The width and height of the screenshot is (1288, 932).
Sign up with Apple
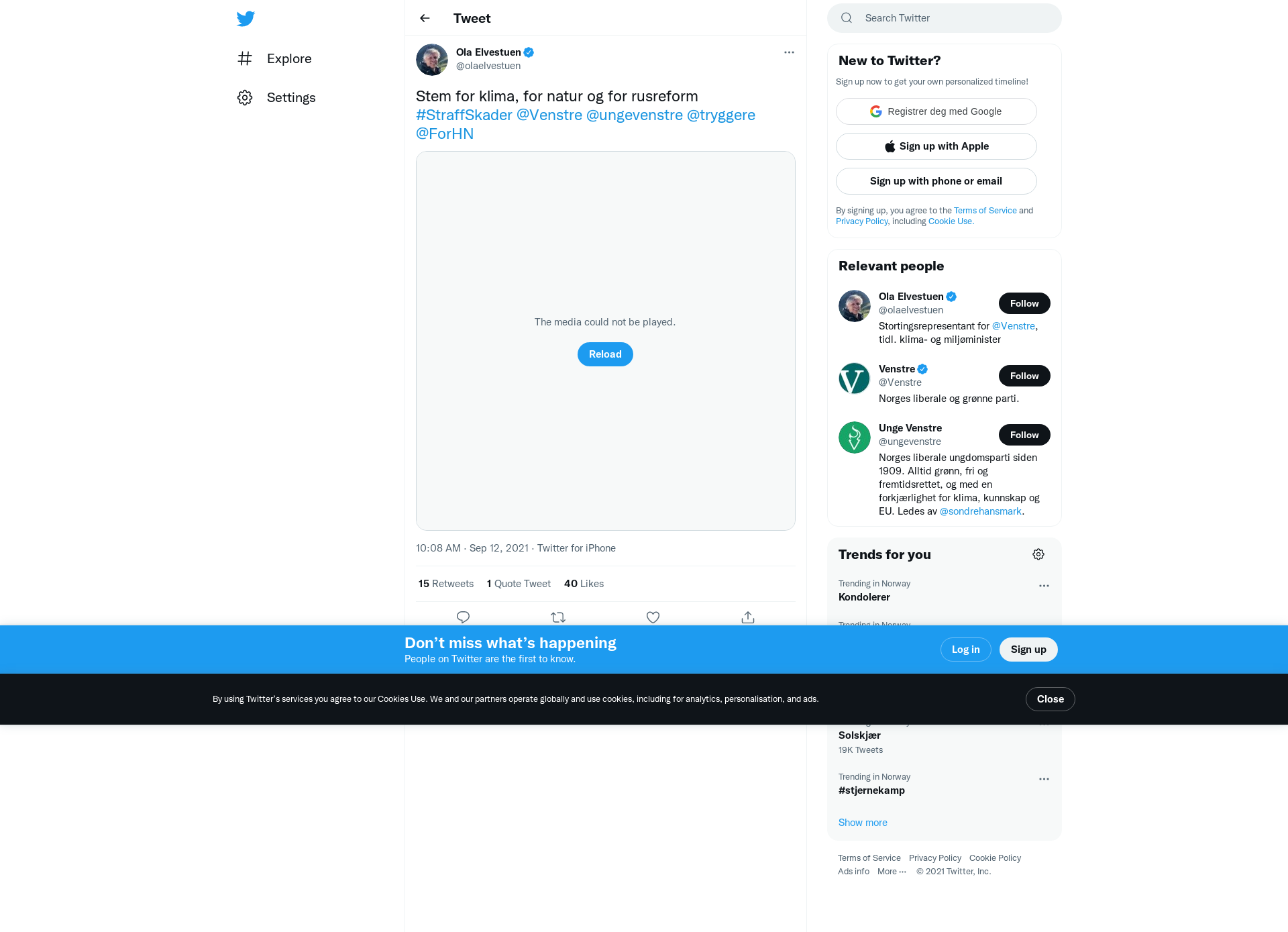[x=936, y=146]
